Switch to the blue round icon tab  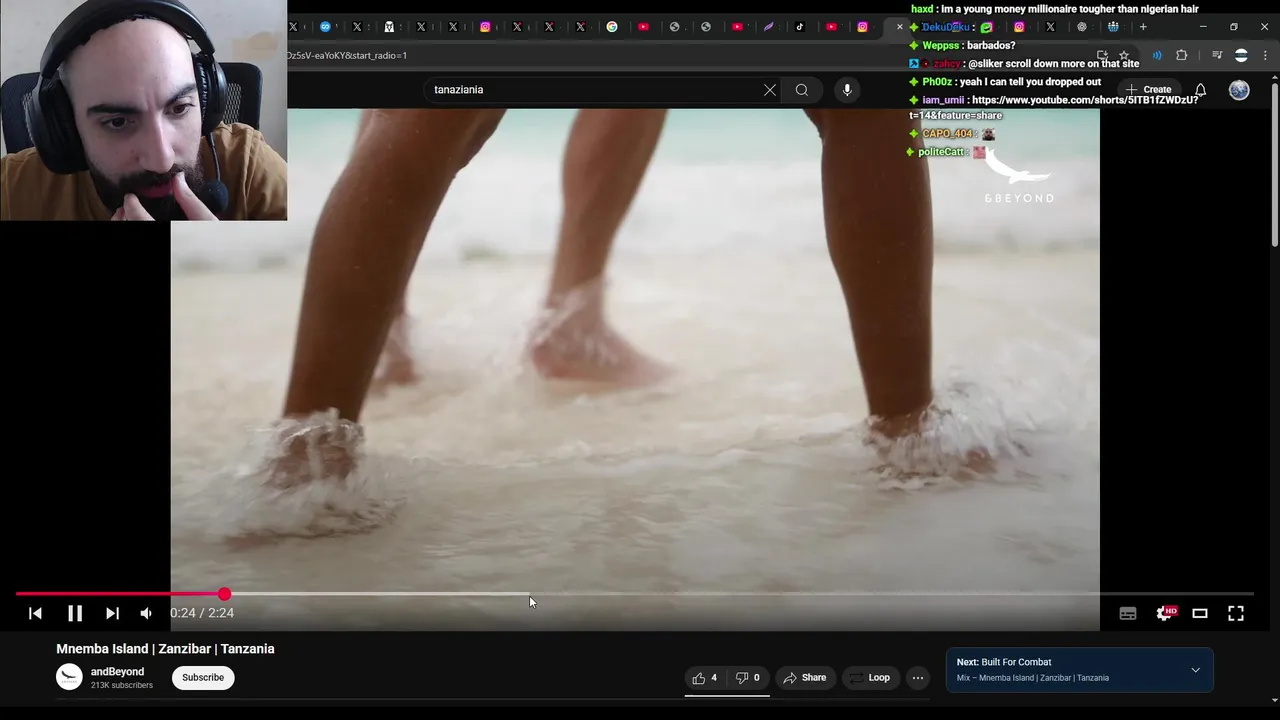click(325, 27)
